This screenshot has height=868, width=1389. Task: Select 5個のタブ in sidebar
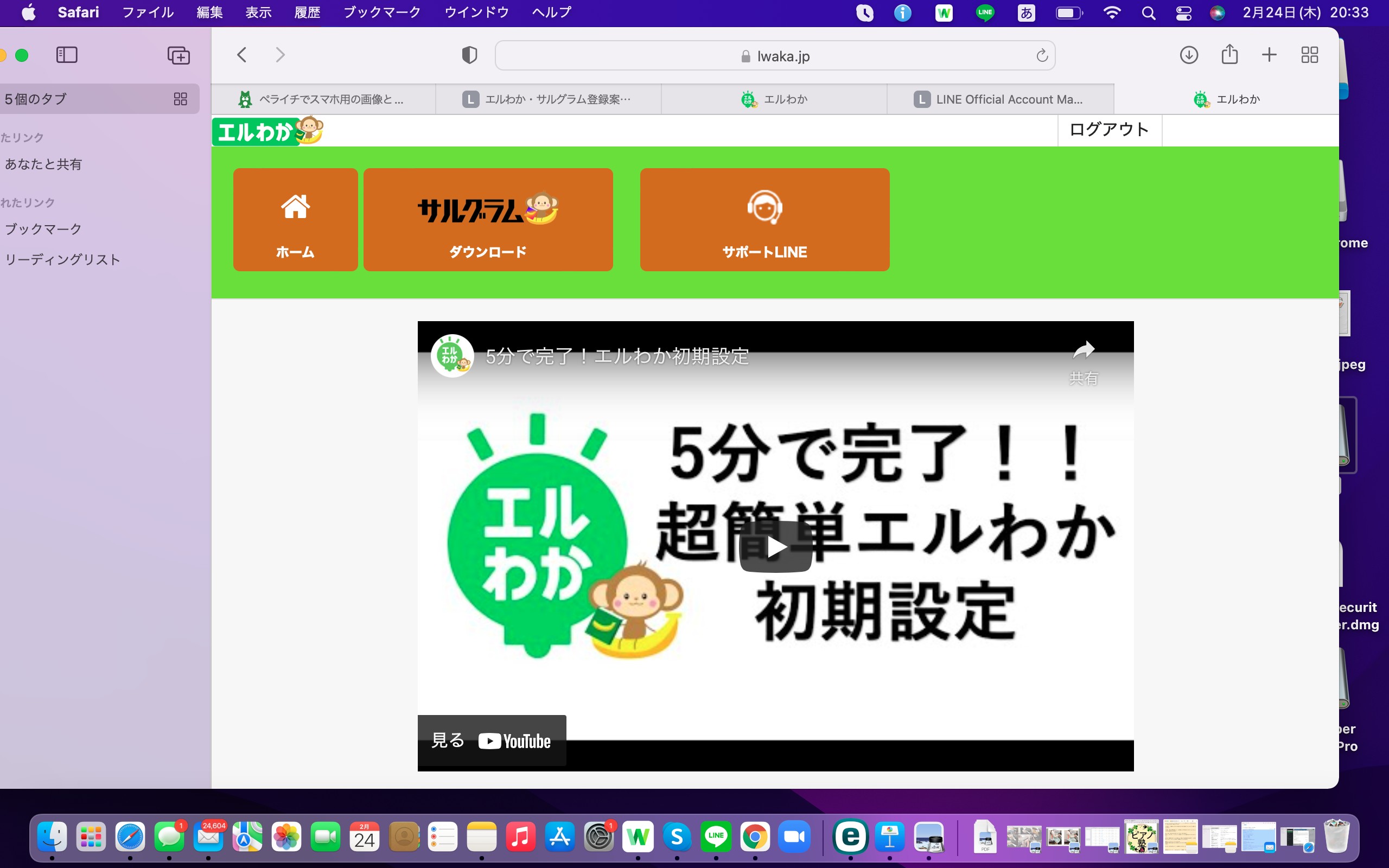[x=99, y=99]
